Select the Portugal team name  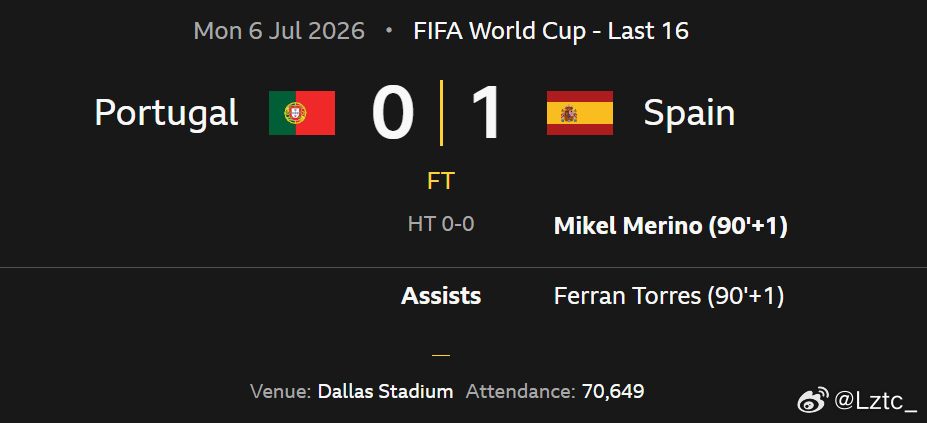point(166,114)
